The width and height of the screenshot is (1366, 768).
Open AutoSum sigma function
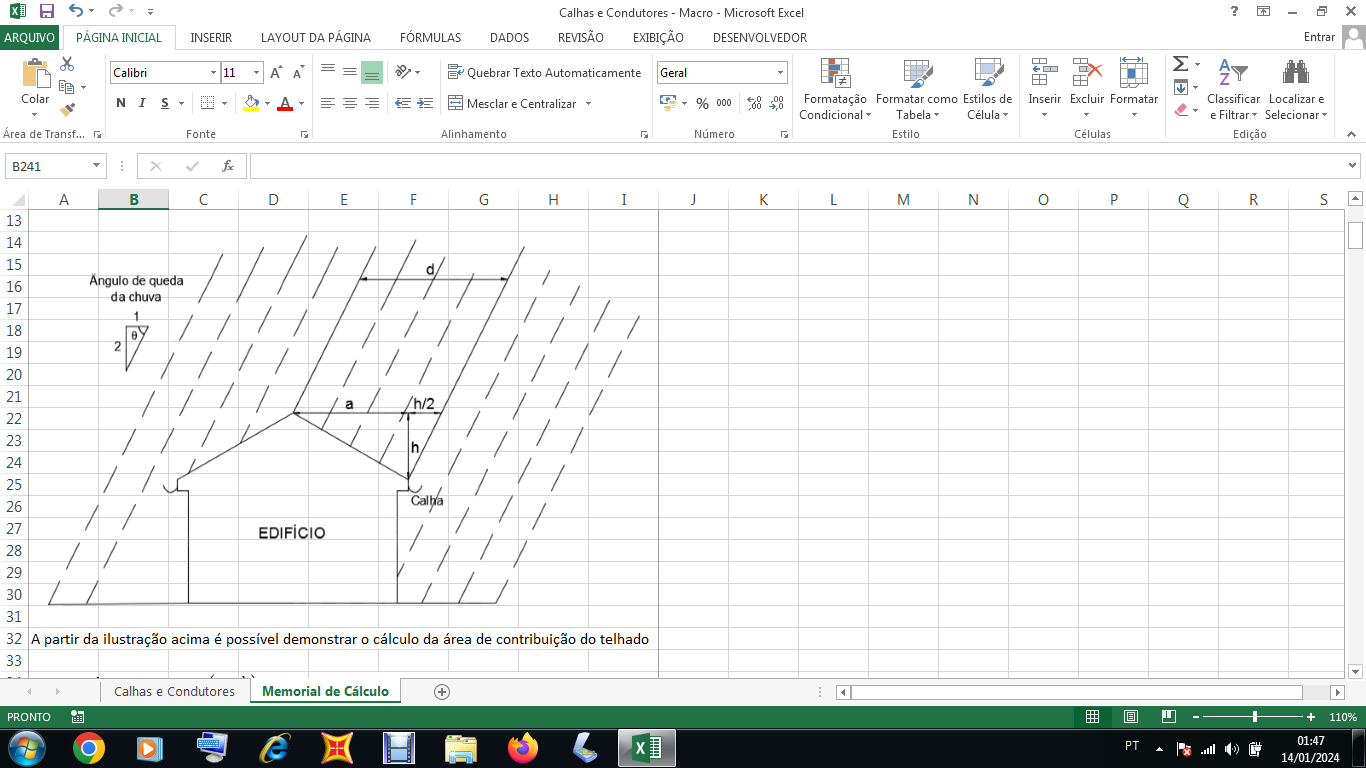1180,64
